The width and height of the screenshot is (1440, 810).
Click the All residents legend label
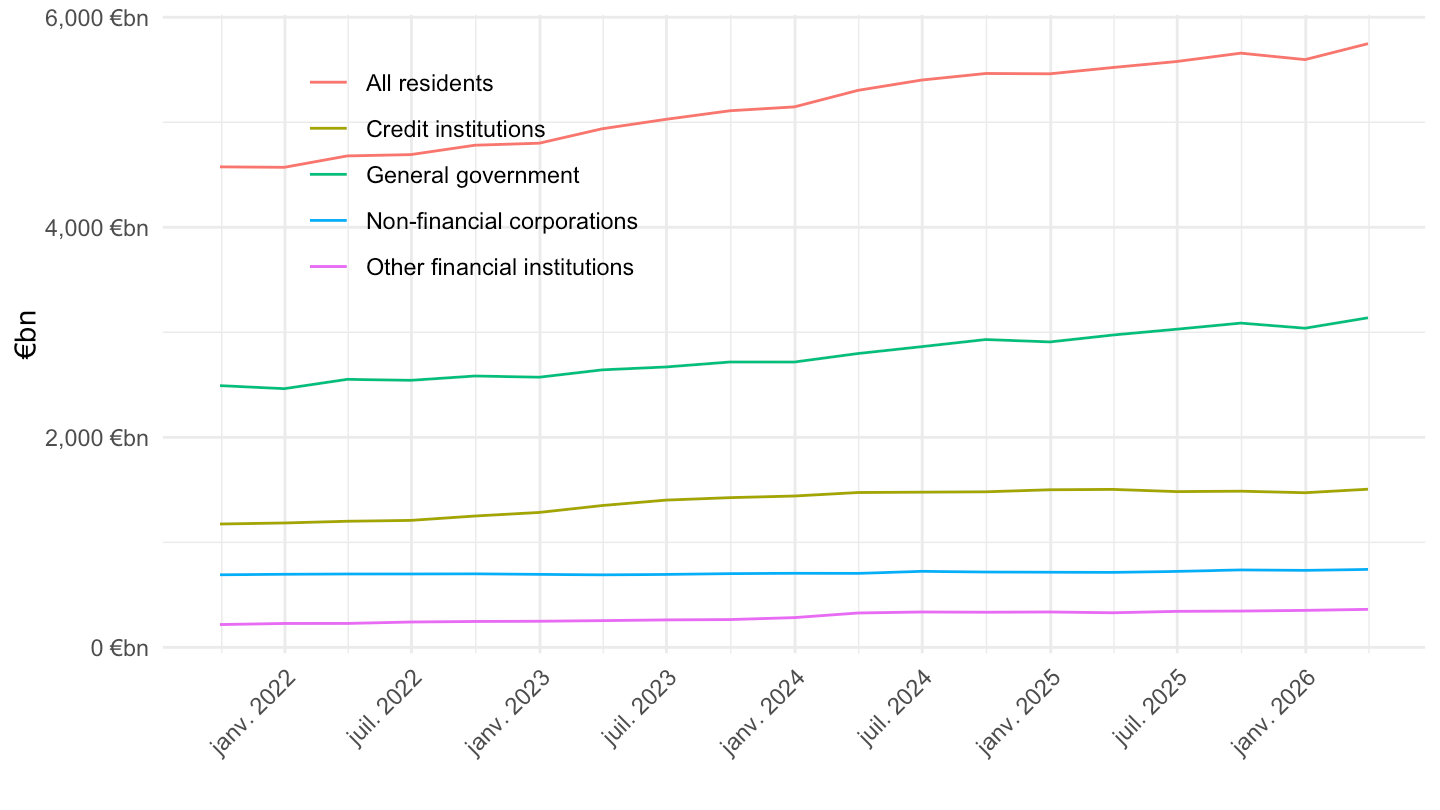click(x=430, y=83)
